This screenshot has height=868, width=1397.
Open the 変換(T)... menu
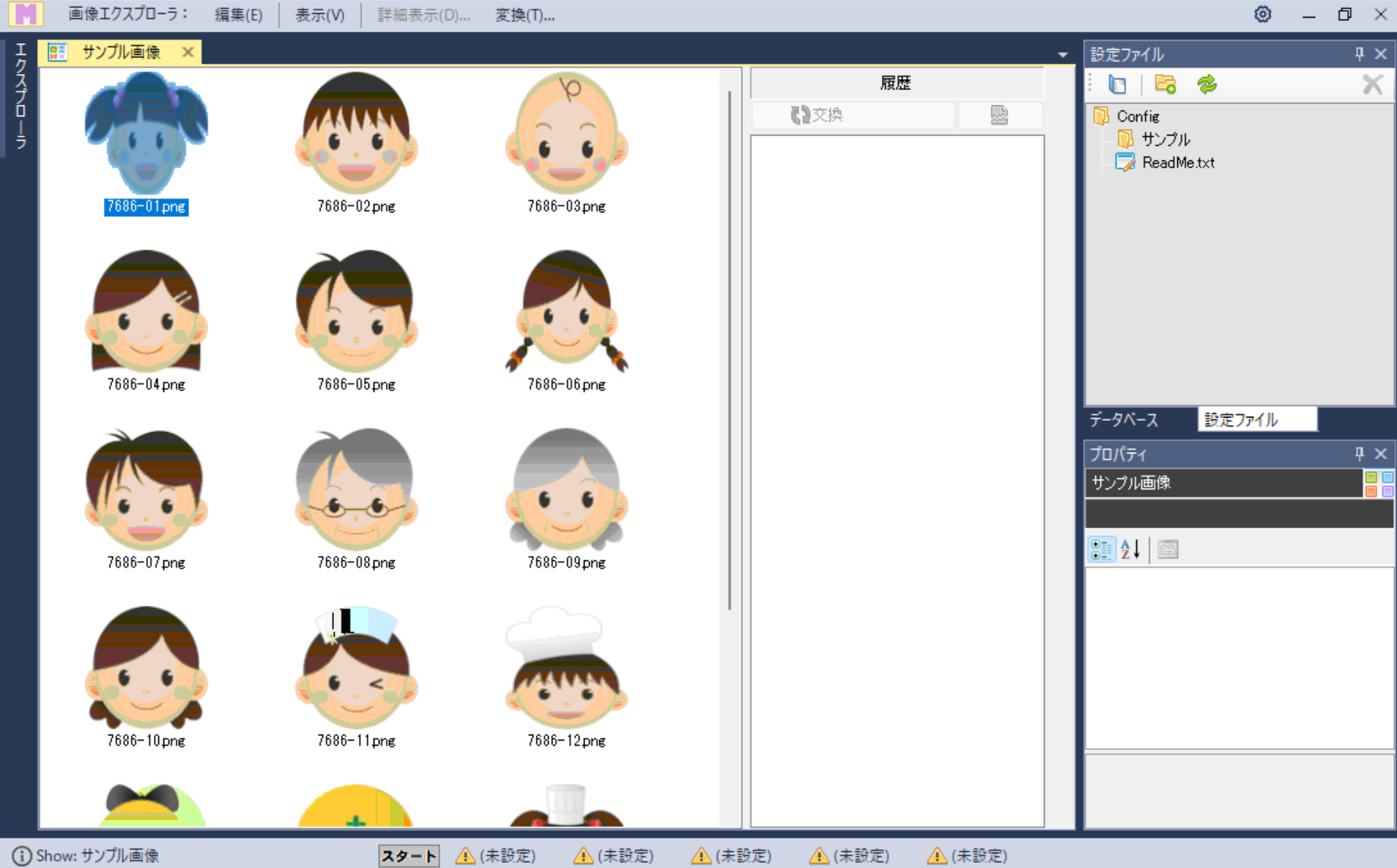[x=525, y=15]
